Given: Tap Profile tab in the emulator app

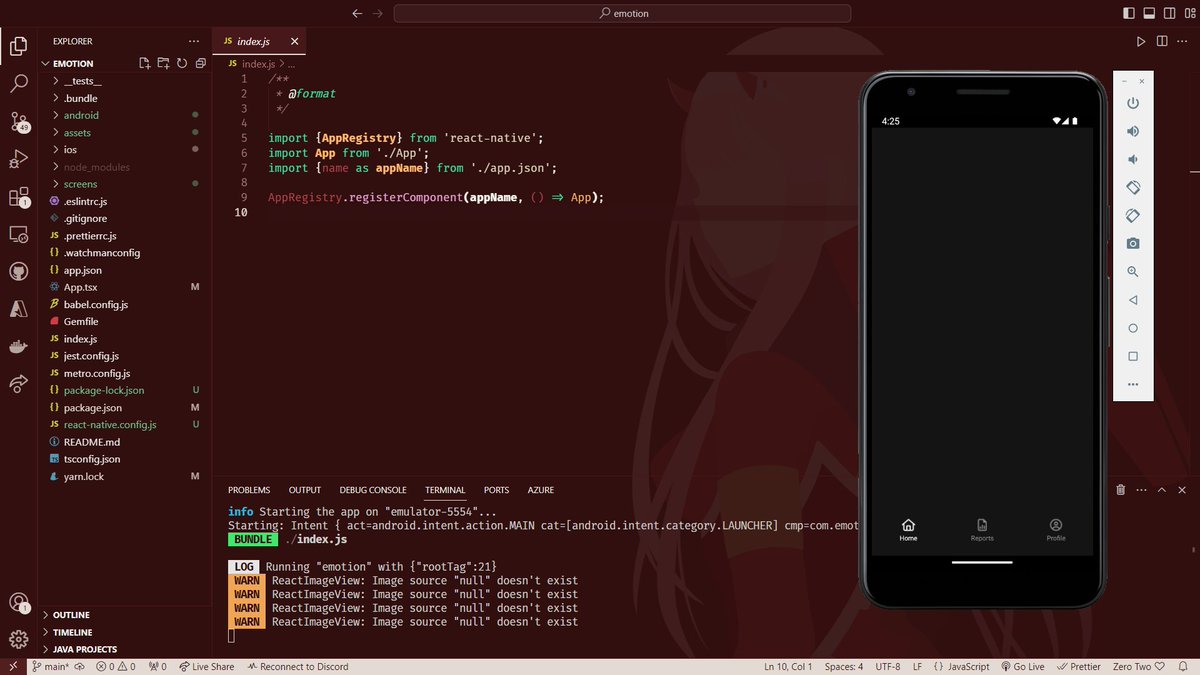Looking at the screenshot, I should (x=1056, y=530).
